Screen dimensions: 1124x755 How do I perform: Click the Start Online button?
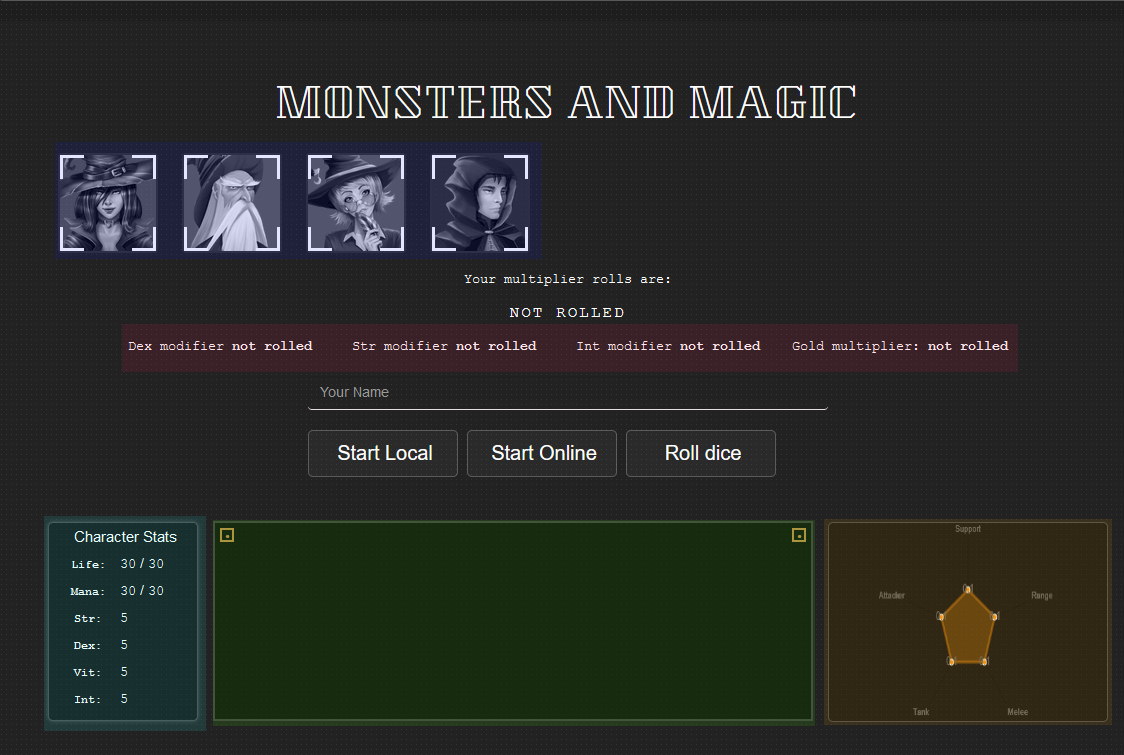542,453
